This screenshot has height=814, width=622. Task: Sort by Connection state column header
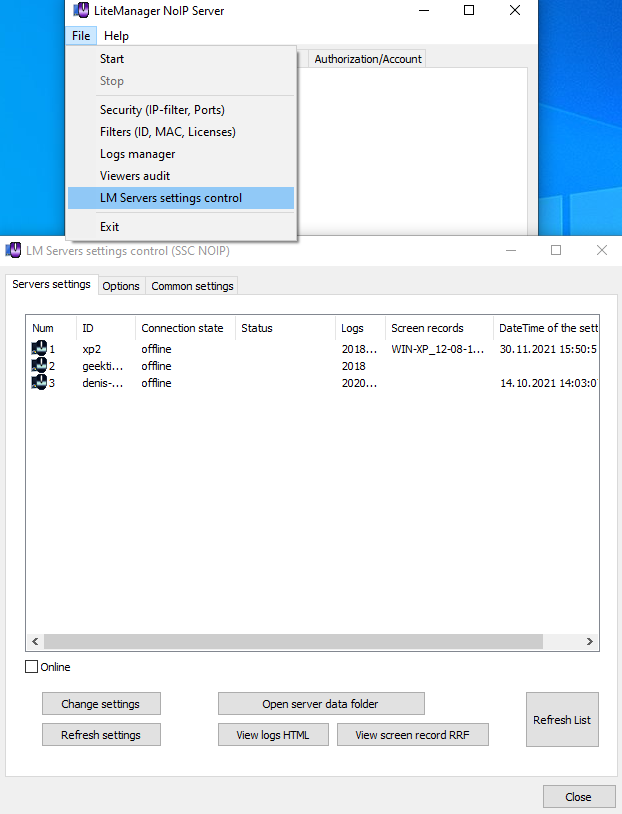coord(185,328)
